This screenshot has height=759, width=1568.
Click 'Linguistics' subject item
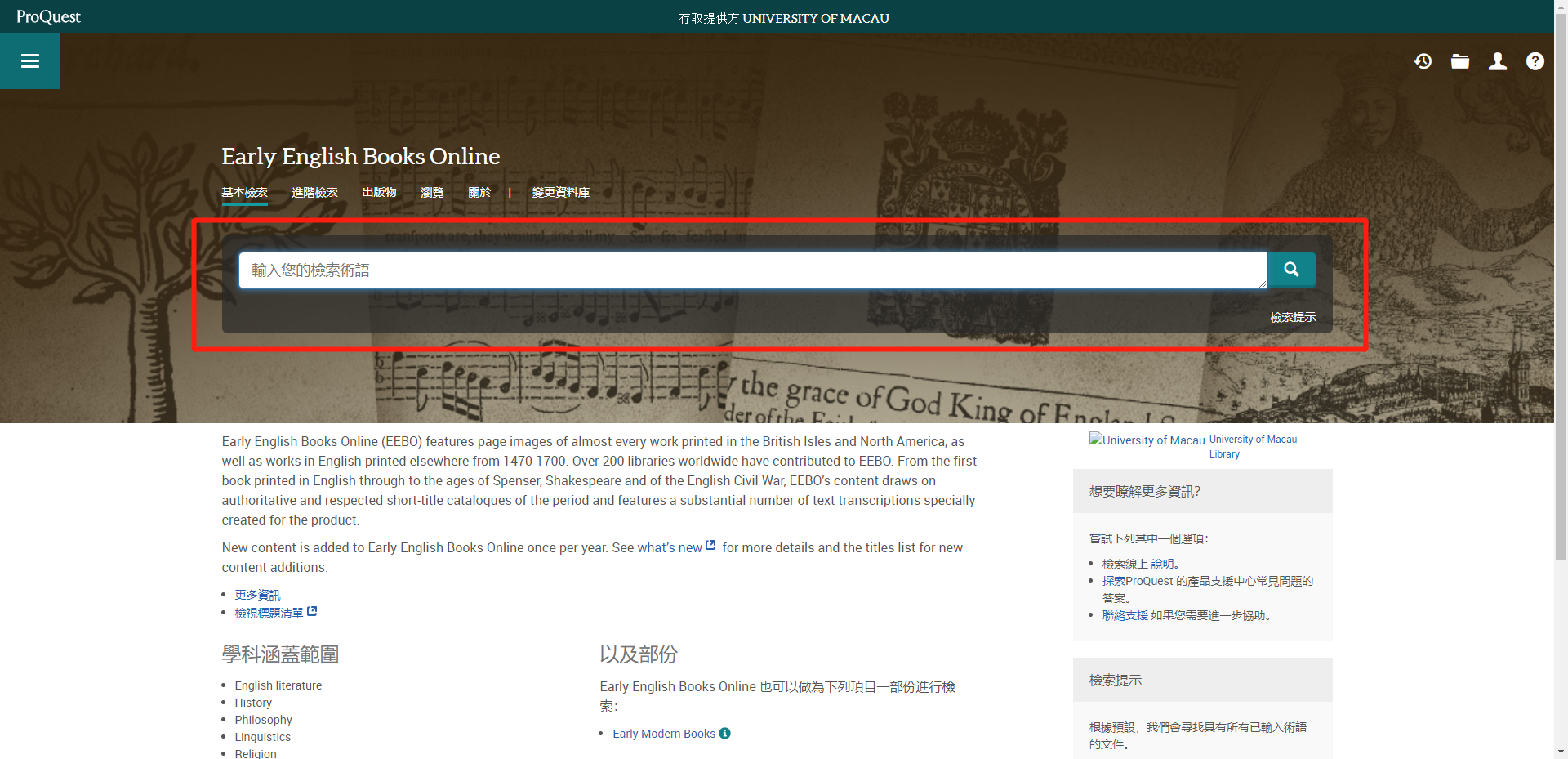click(263, 737)
